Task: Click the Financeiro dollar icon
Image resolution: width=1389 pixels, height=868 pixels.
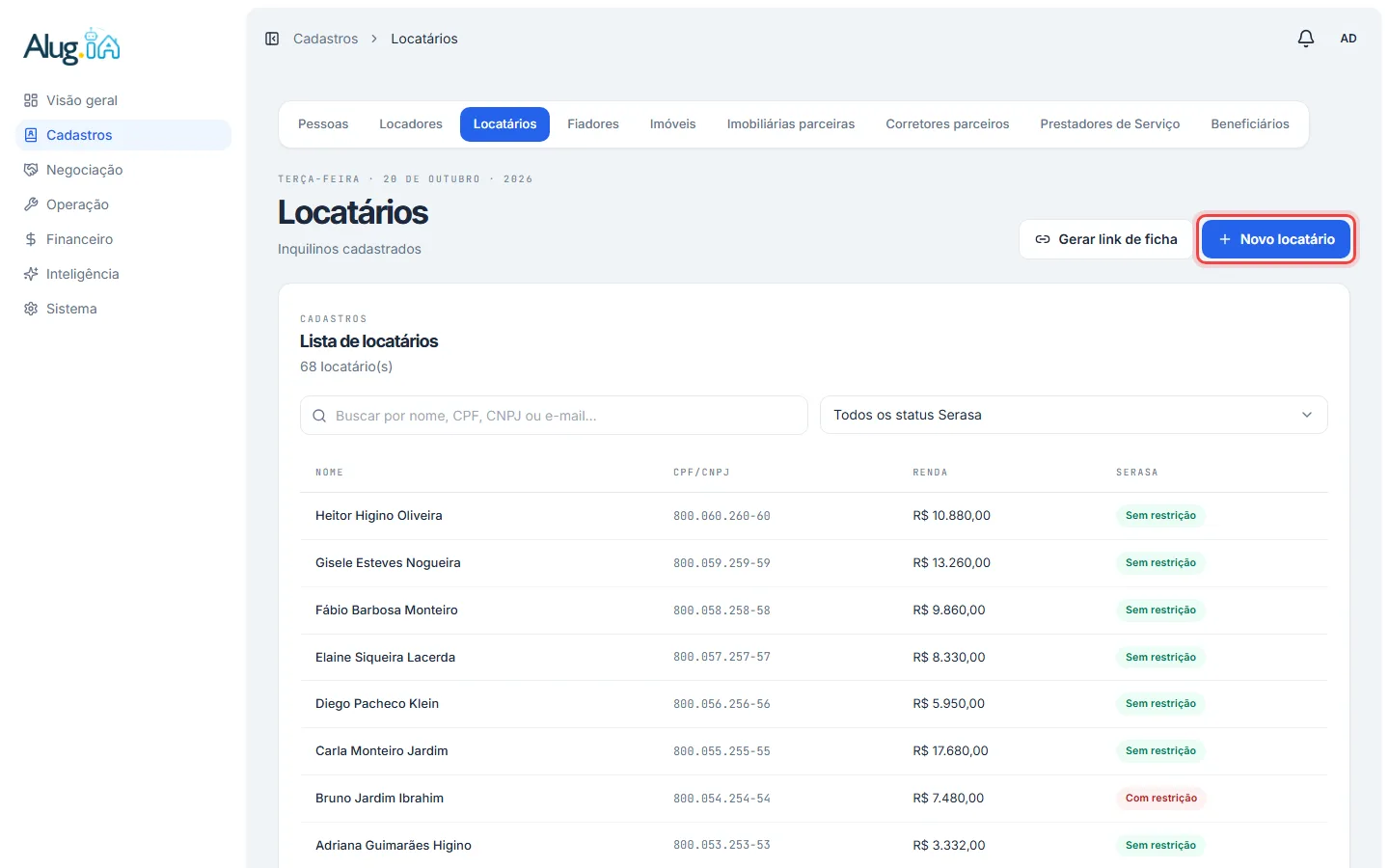Action: pos(31,239)
